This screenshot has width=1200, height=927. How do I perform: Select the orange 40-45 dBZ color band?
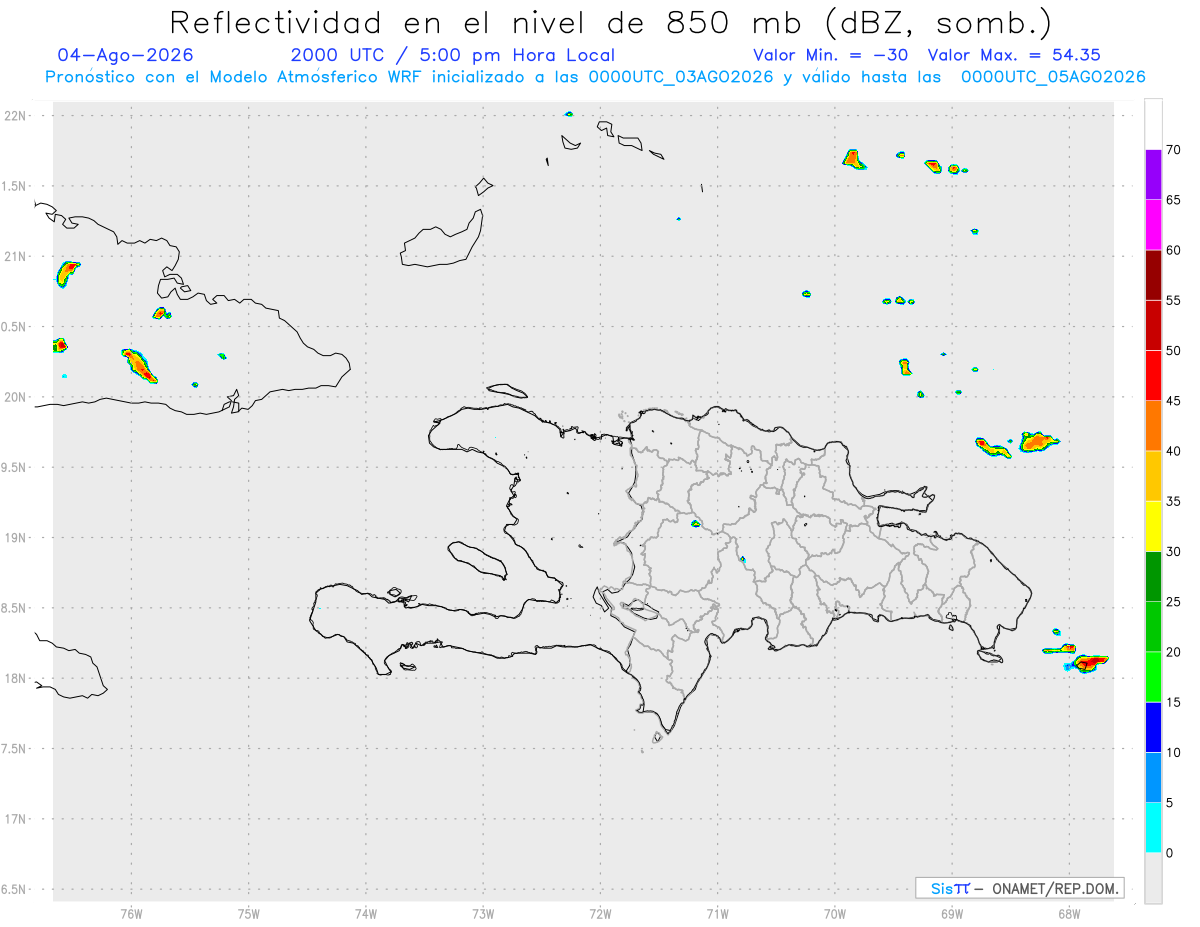(1153, 426)
